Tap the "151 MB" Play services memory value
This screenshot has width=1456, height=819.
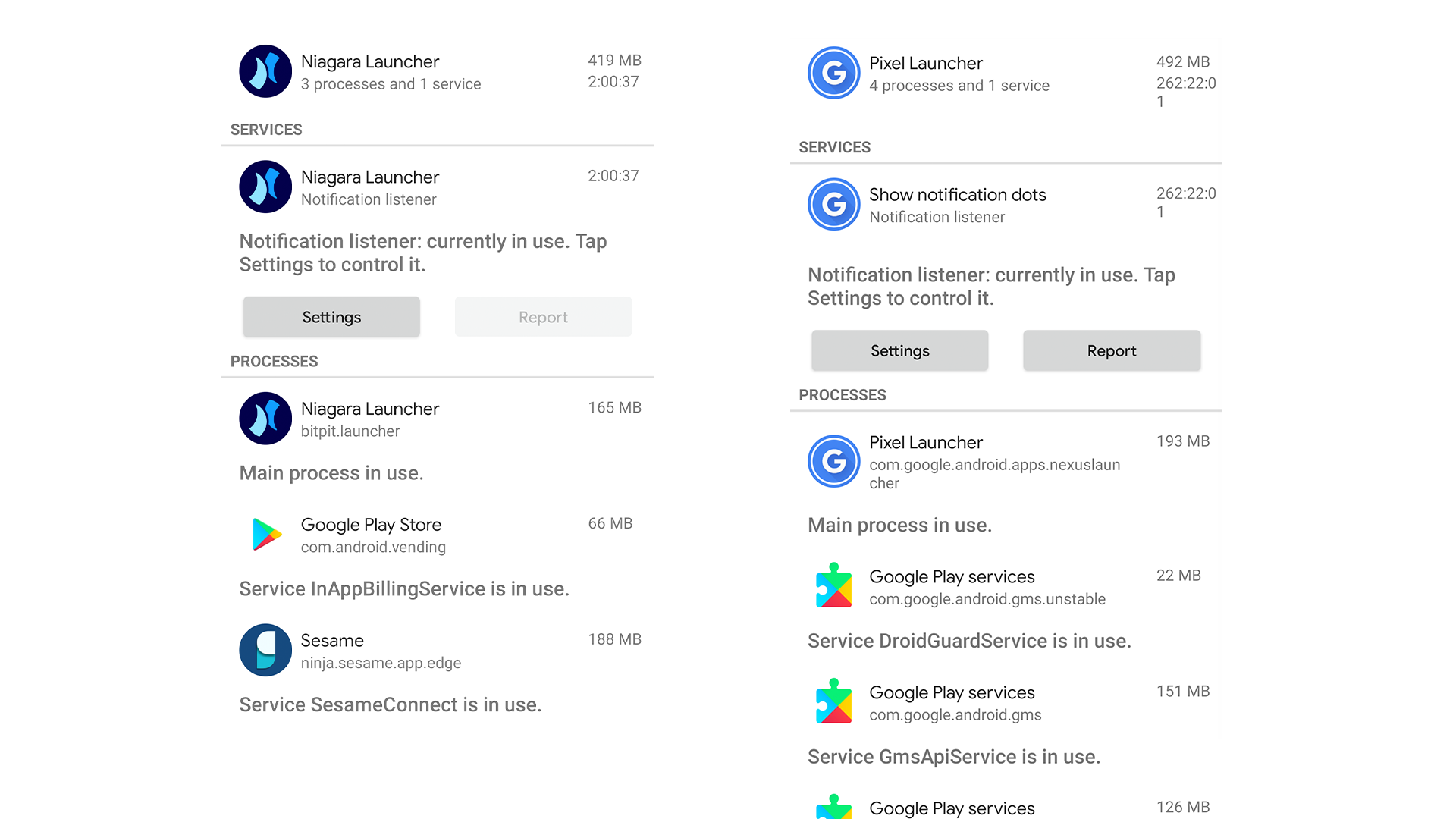(x=1183, y=692)
